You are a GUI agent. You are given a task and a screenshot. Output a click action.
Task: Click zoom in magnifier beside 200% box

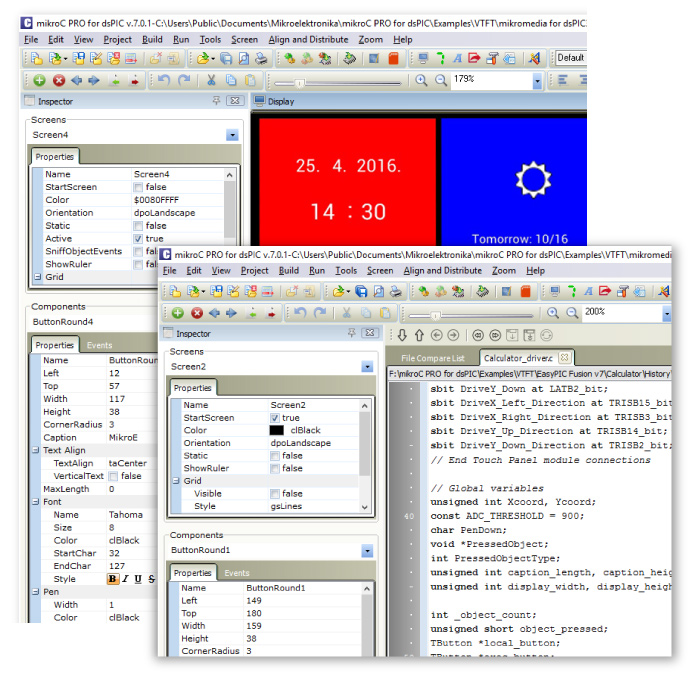click(552, 314)
